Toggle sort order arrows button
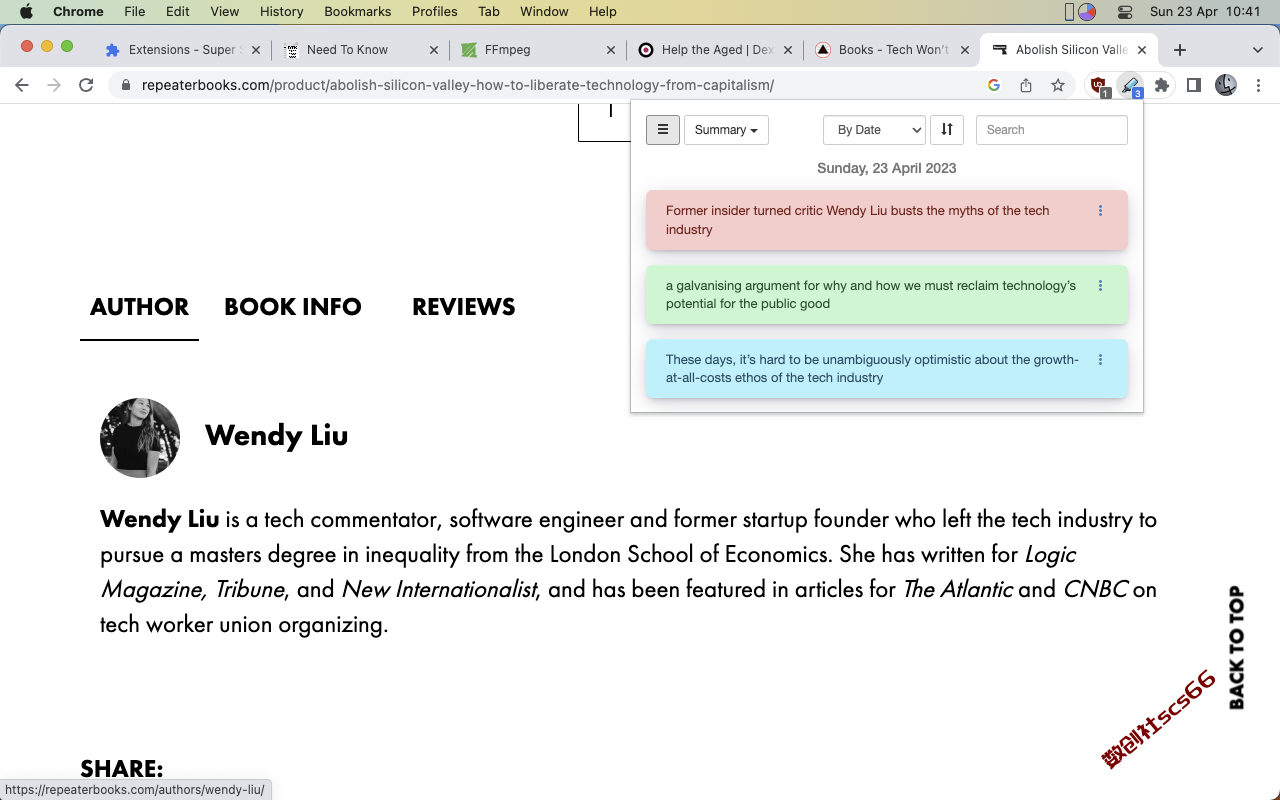Image resolution: width=1280 pixels, height=800 pixels. [947, 130]
